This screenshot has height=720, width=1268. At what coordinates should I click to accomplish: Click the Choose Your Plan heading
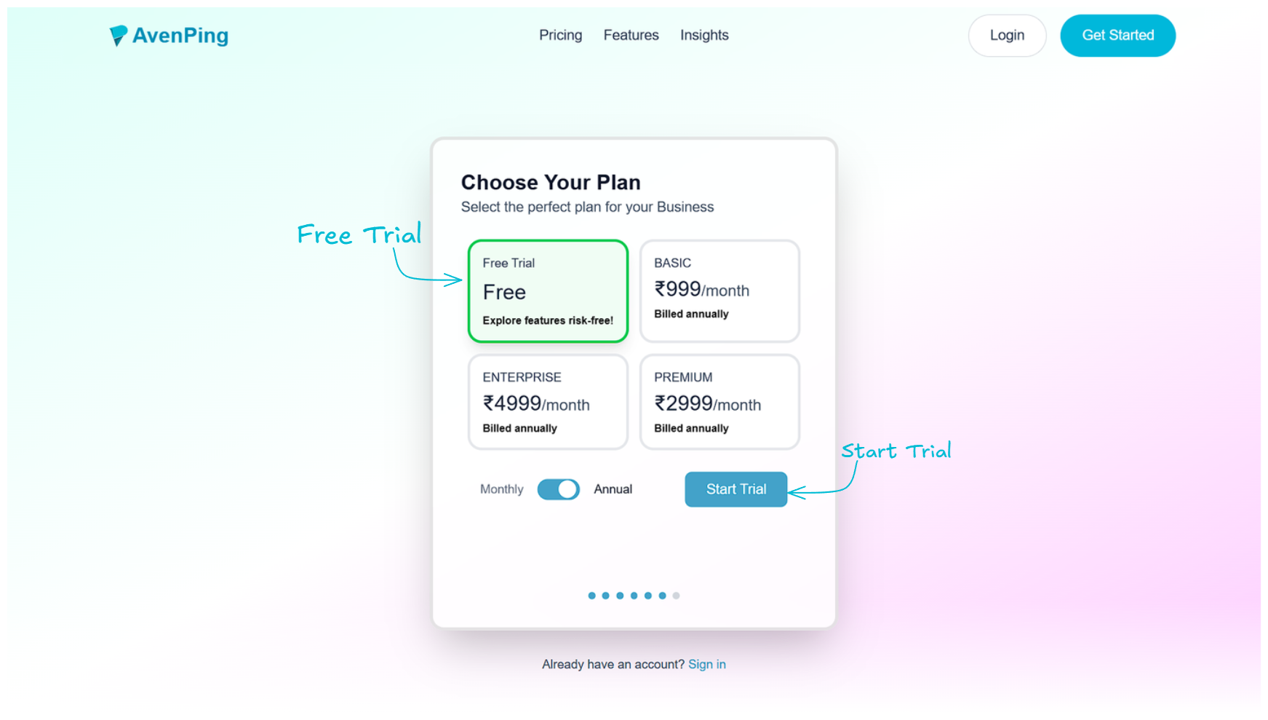[551, 182]
